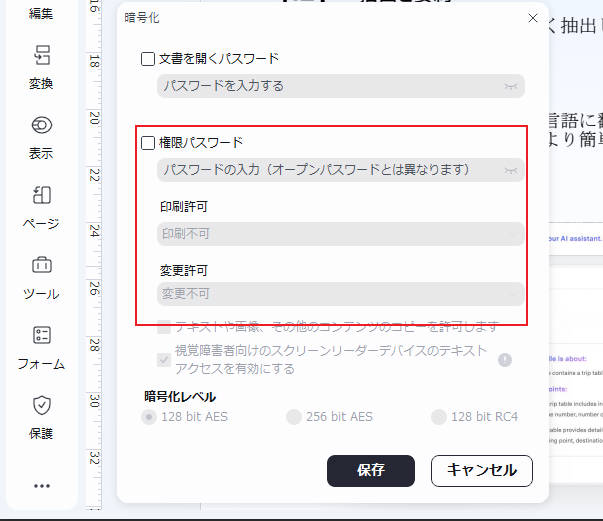Select the 編集 (Edit) sidebar item
Image resolution: width=603 pixels, height=521 pixels.
[x=41, y=13]
